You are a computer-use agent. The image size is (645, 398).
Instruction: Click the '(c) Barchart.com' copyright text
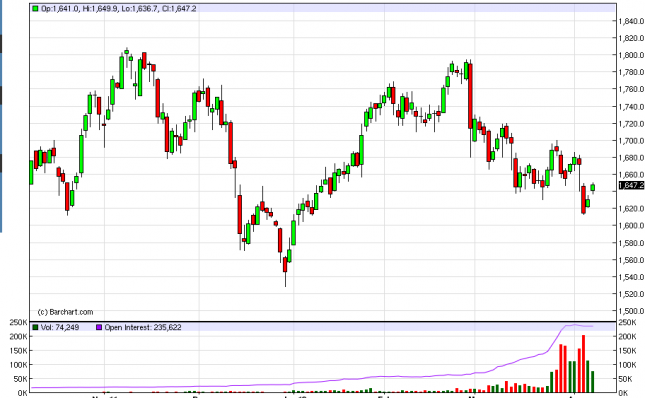[65, 312]
